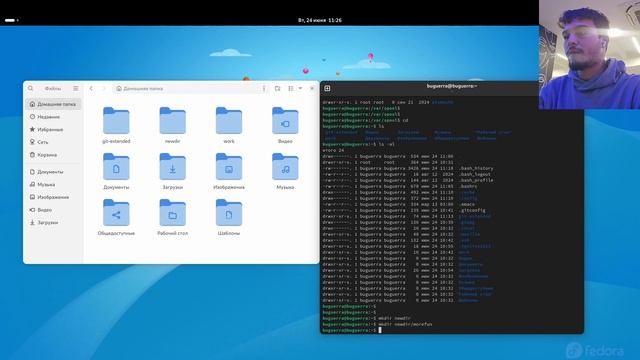
Task: Select the newdir folder icon
Action: pyautogui.click(x=173, y=121)
